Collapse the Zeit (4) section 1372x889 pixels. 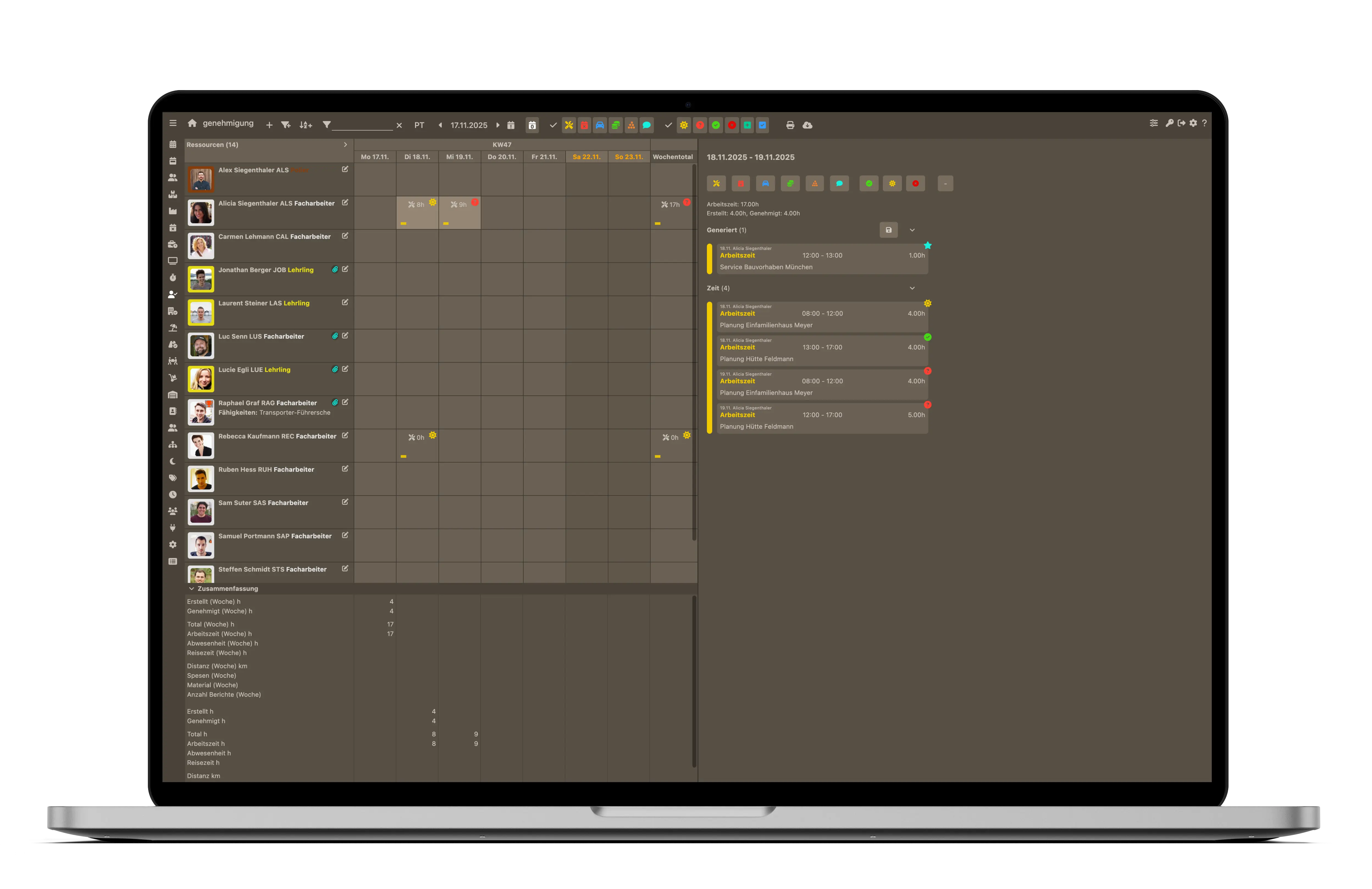pyautogui.click(x=912, y=288)
